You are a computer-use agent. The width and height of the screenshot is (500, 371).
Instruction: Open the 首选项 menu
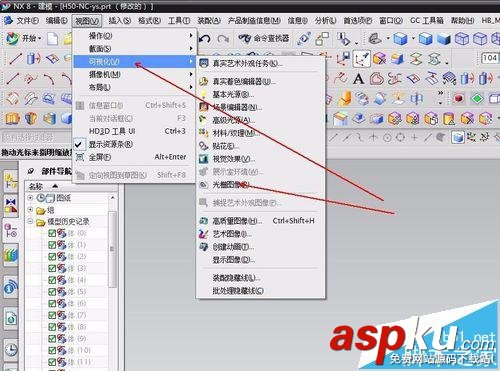pyautogui.click(x=358, y=21)
